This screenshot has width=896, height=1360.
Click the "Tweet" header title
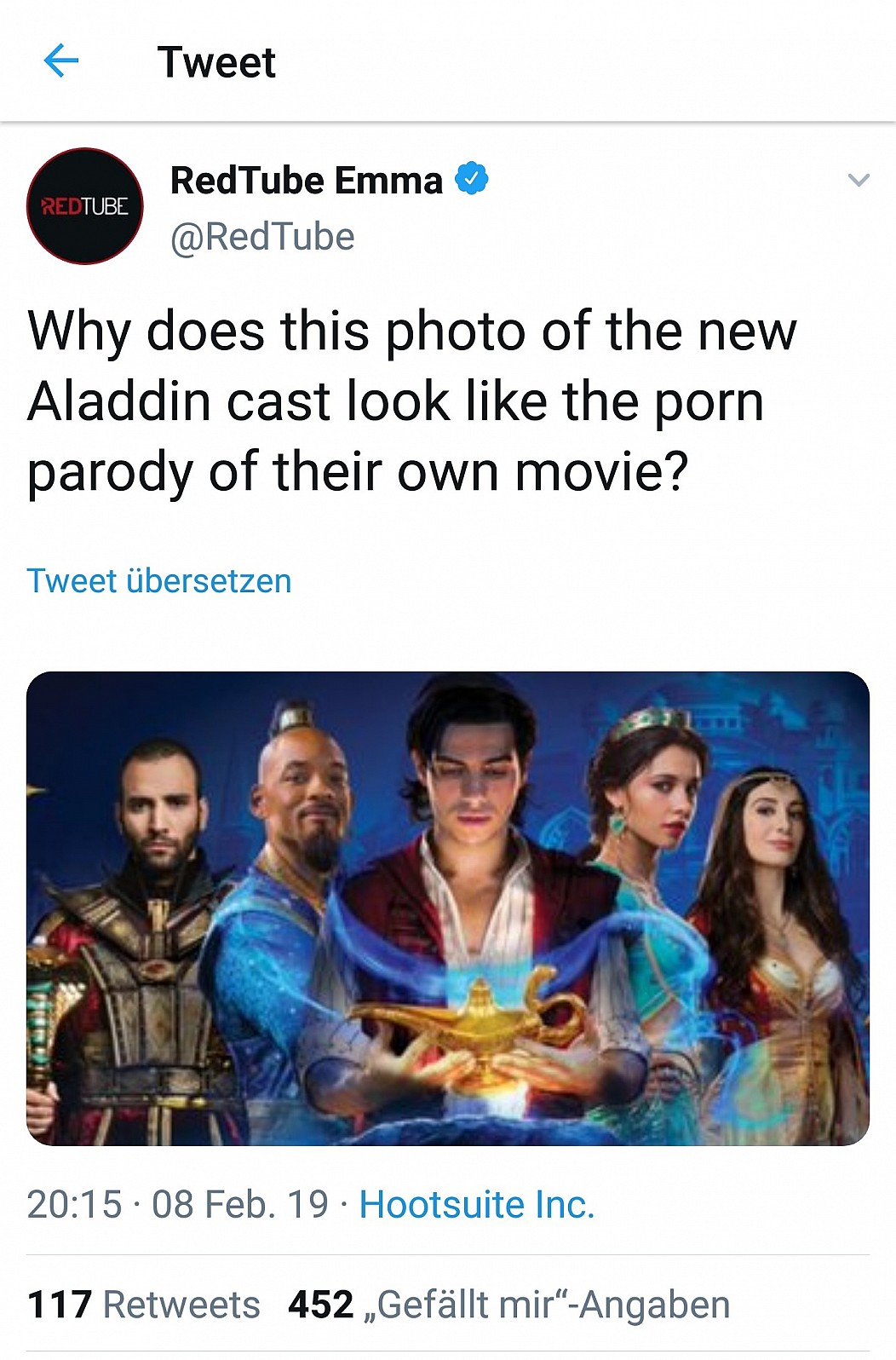click(x=216, y=62)
